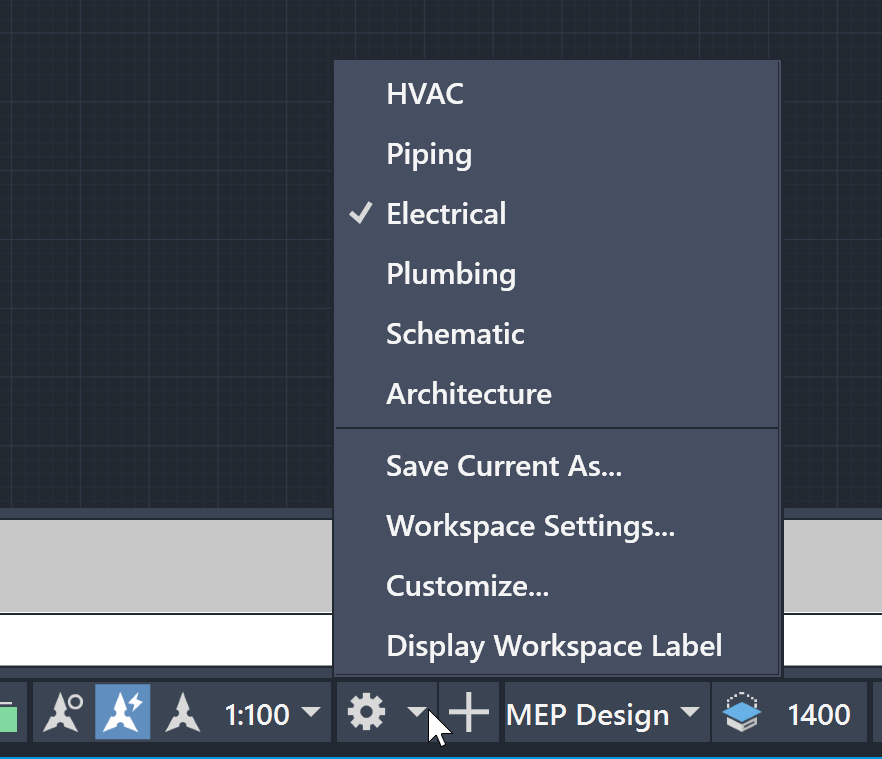Launch the Customize dialog

coord(467,585)
